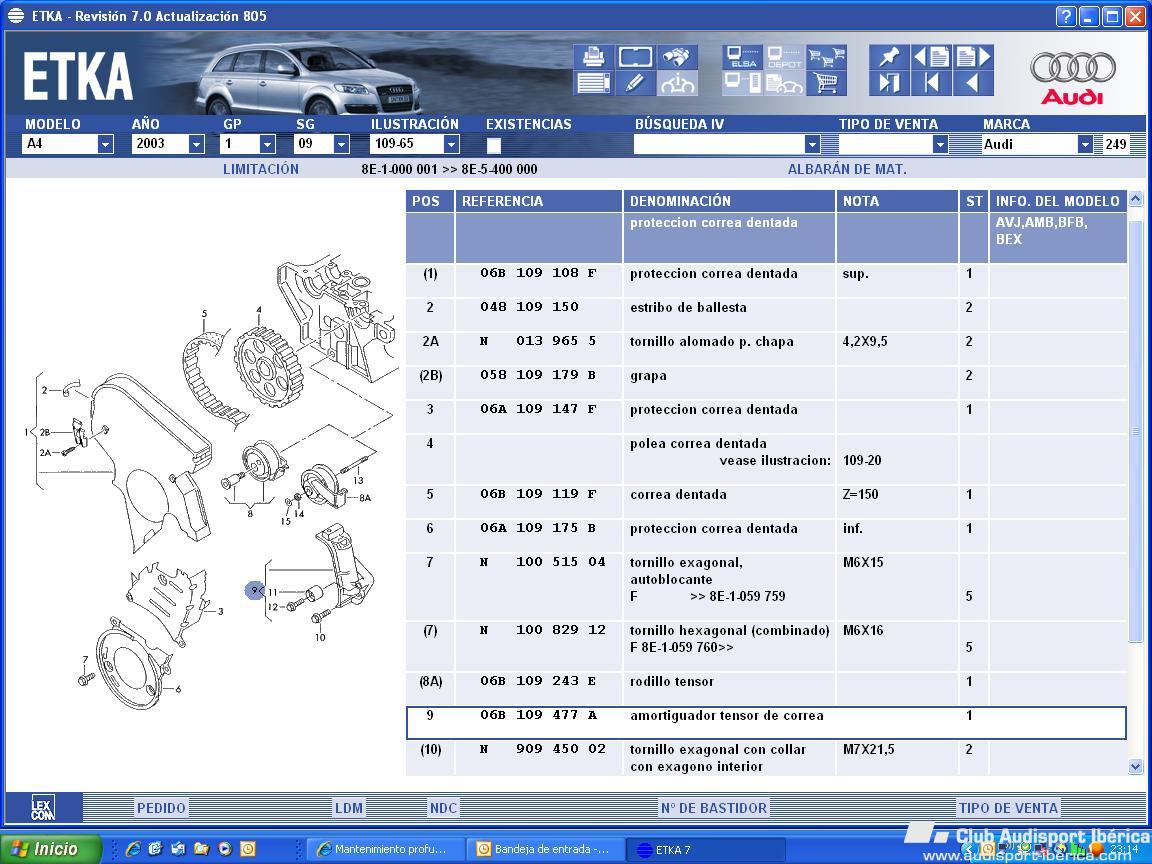Open Internet Explorer from quick launch

click(133, 849)
